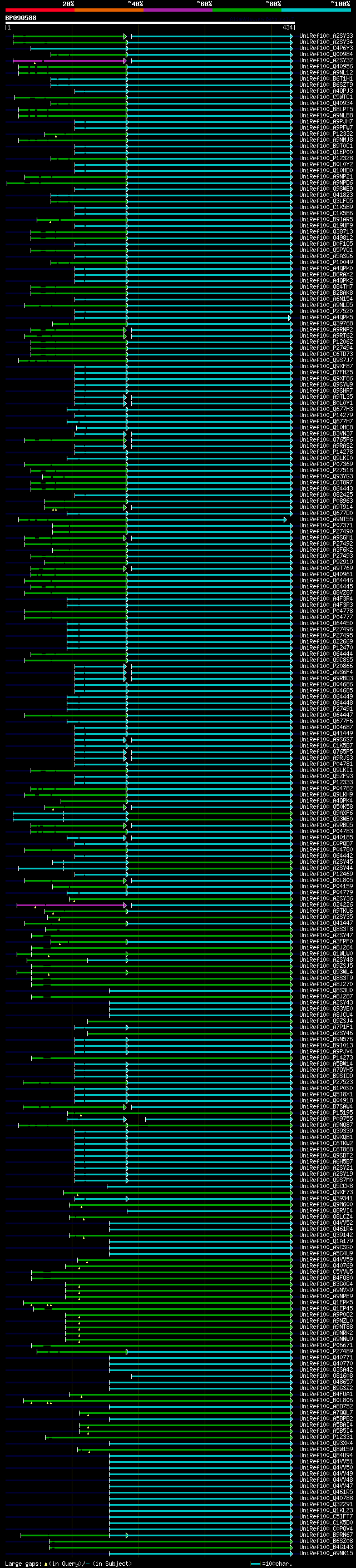Screen dimensions: 356x1568
Task: Select hit label UniRef100_Q10HD0
Action: pos(326,170)
